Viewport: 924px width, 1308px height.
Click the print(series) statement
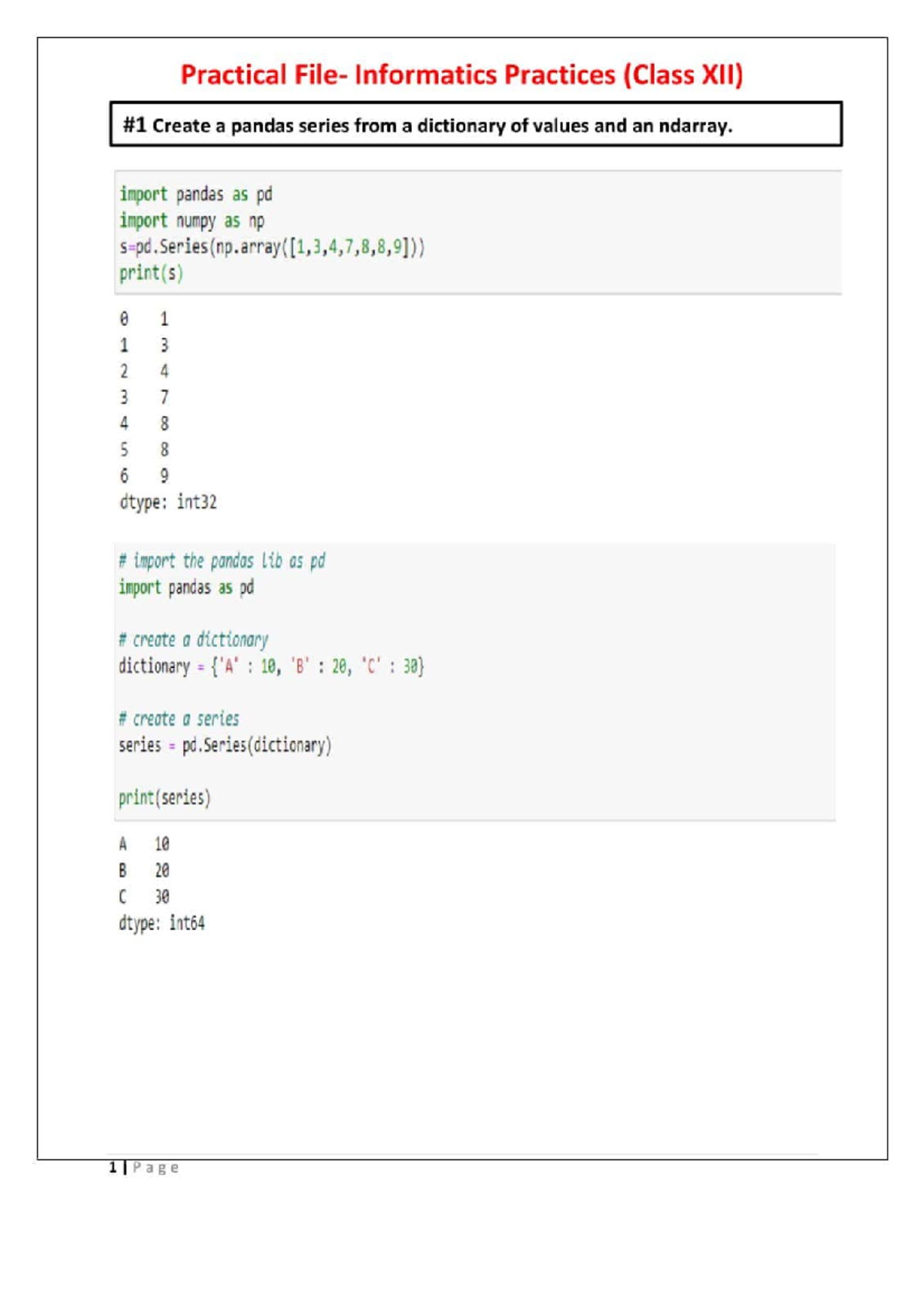(x=164, y=798)
